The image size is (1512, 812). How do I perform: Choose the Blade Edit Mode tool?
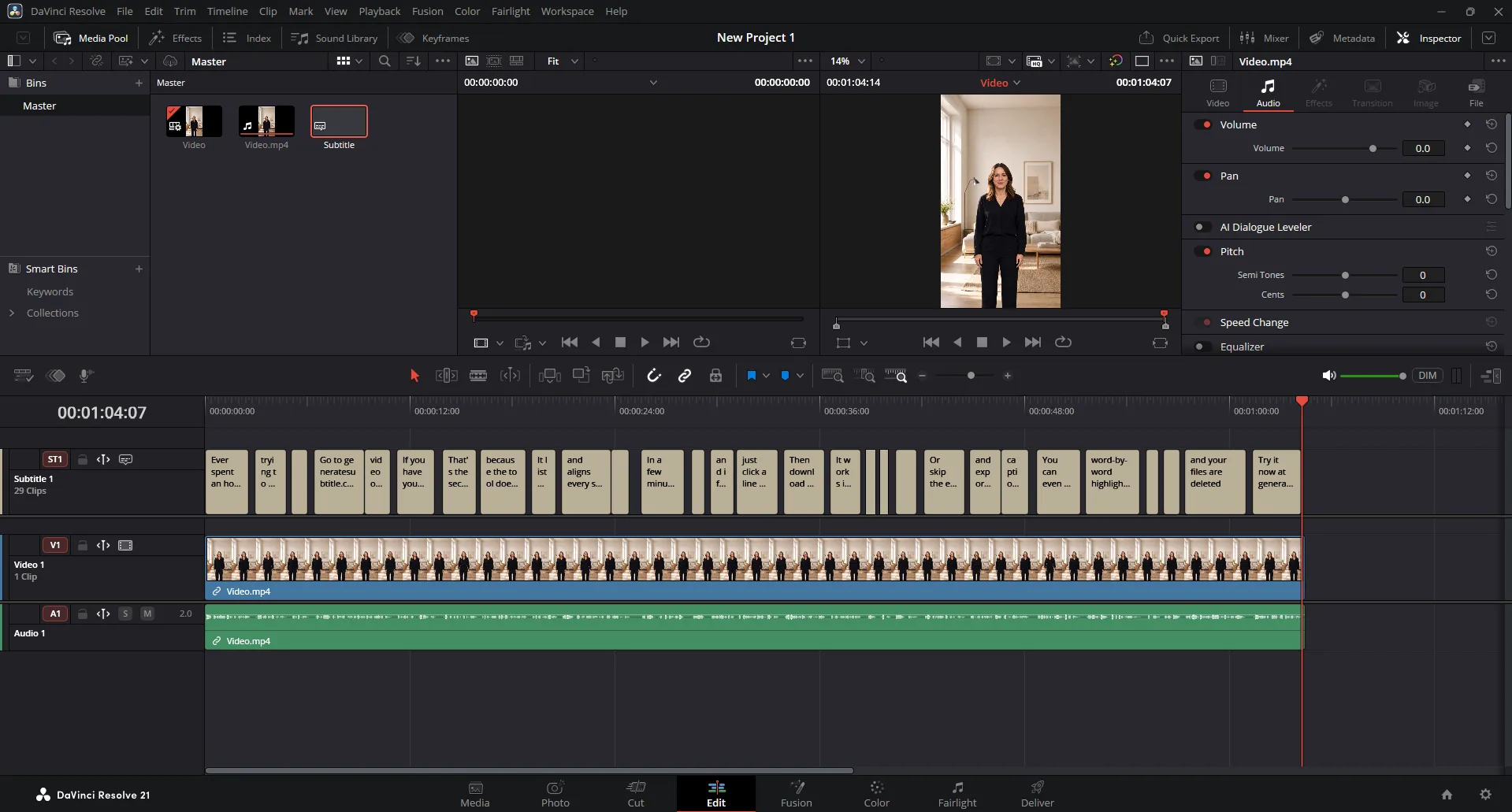(478, 376)
